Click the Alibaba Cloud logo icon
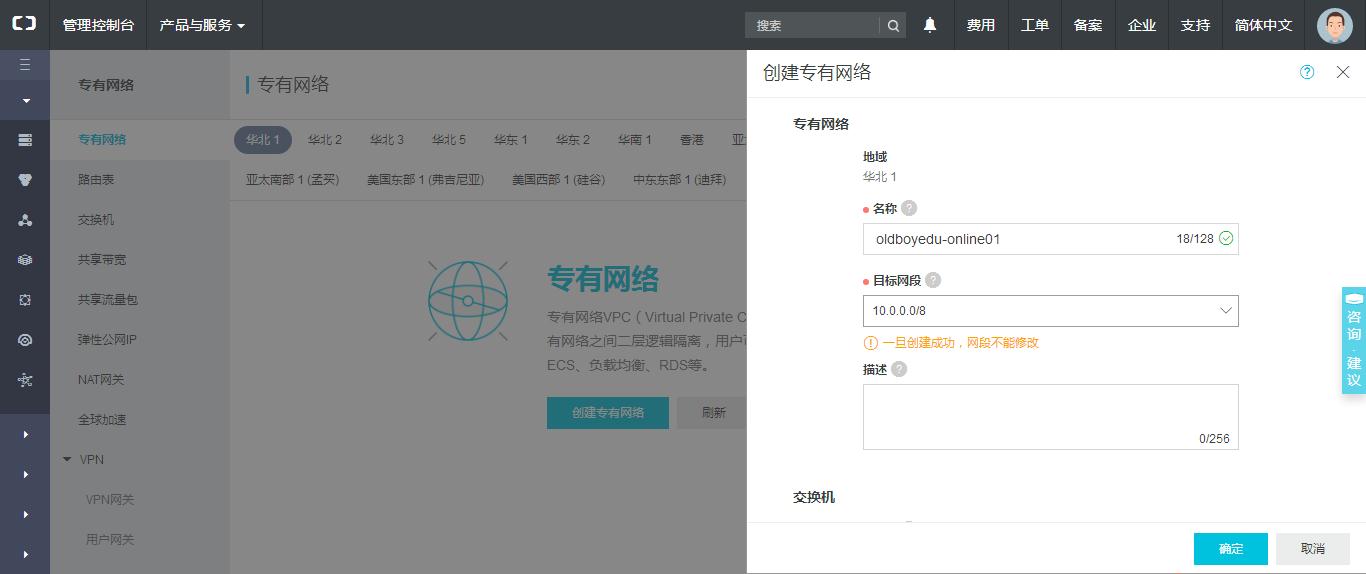The height and width of the screenshot is (574, 1366). [x=24, y=25]
